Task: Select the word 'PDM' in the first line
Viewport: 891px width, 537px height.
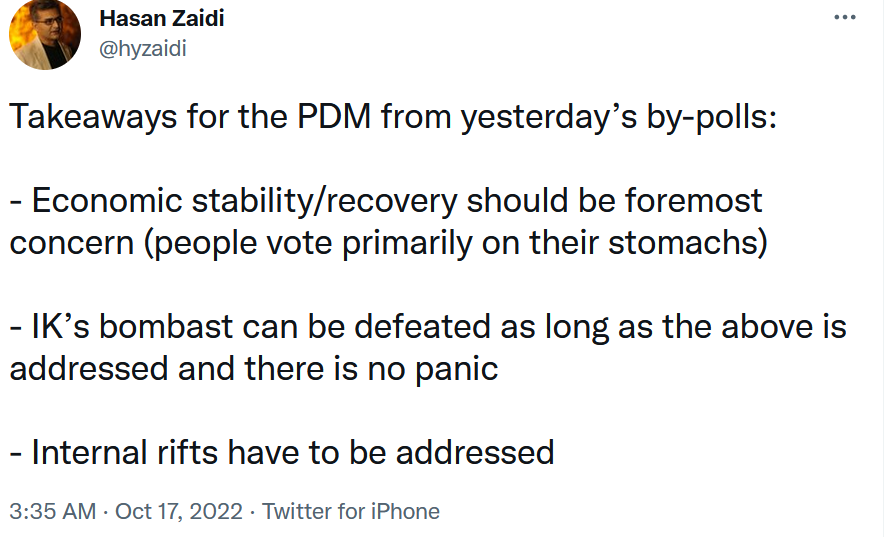Action: (x=334, y=116)
